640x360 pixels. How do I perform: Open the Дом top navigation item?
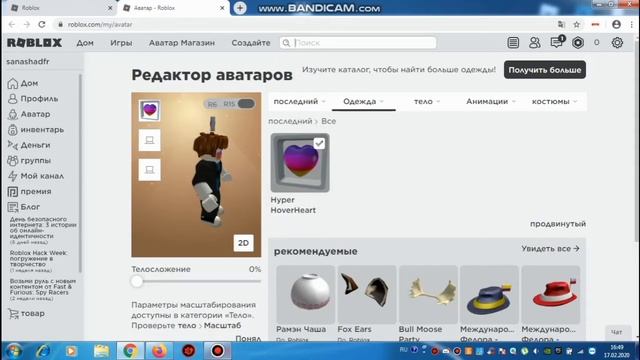tap(85, 43)
